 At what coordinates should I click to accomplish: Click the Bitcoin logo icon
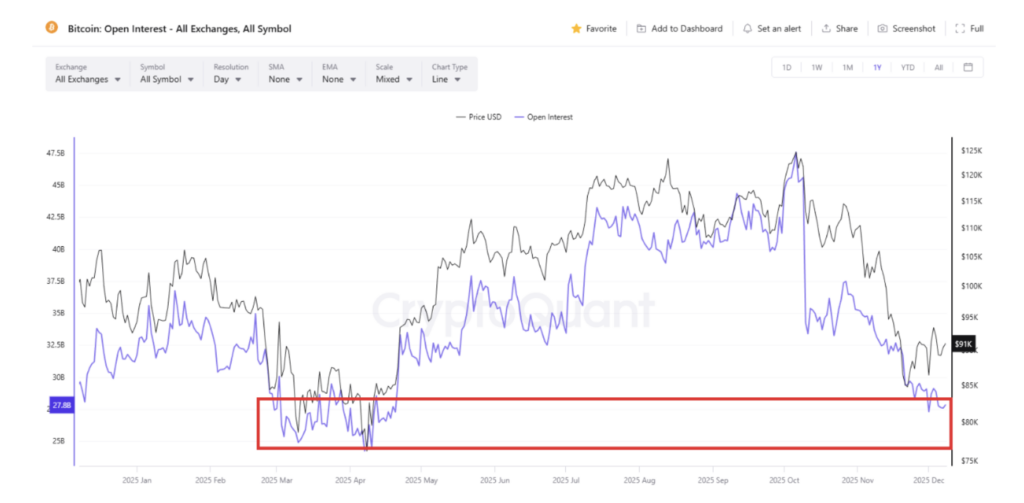click(x=52, y=29)
